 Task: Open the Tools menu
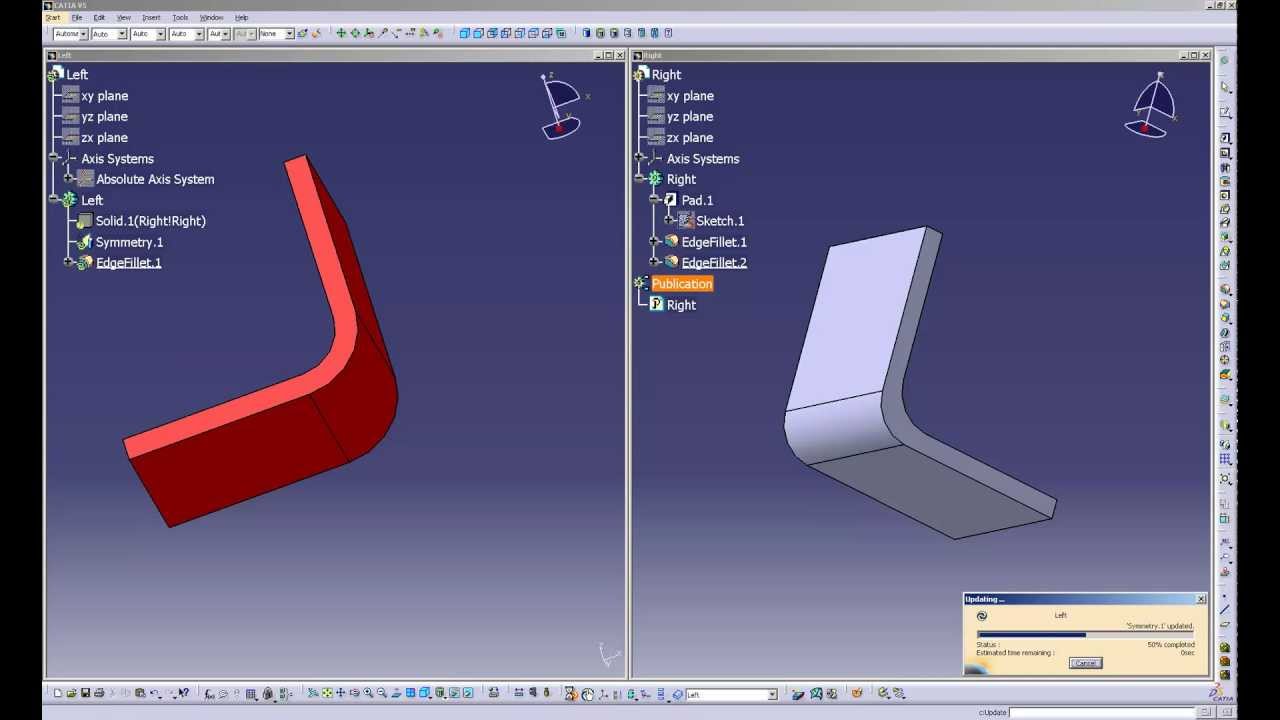[180, 17]
